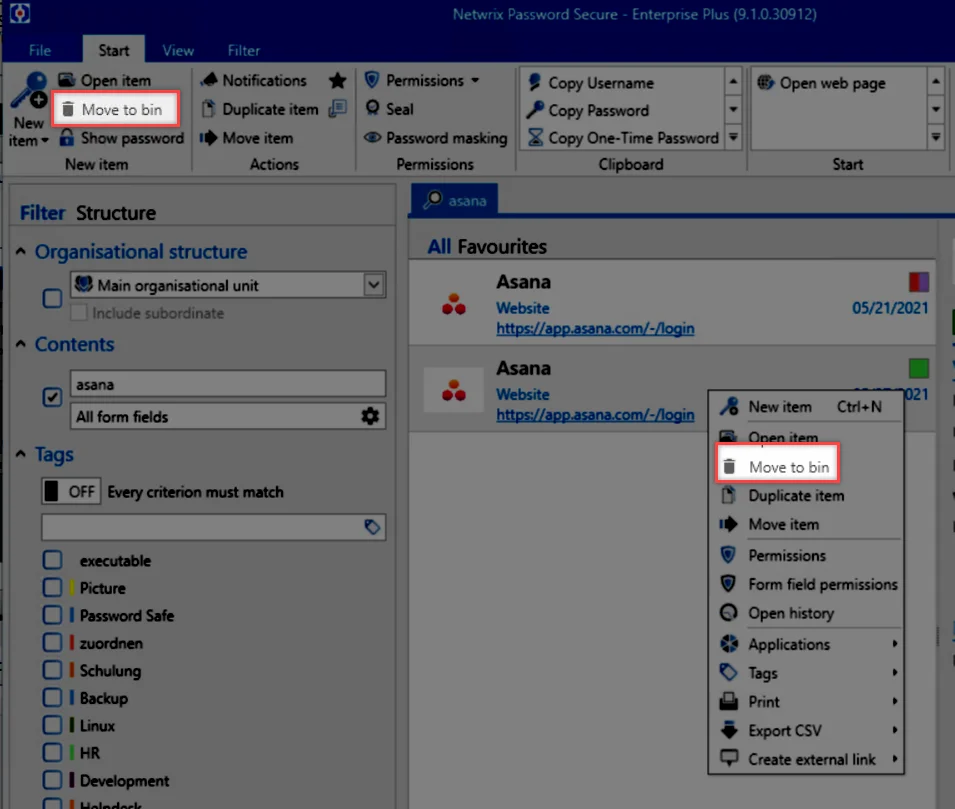Switch the Every criterion must match toggle

click(x=71, y=492)
